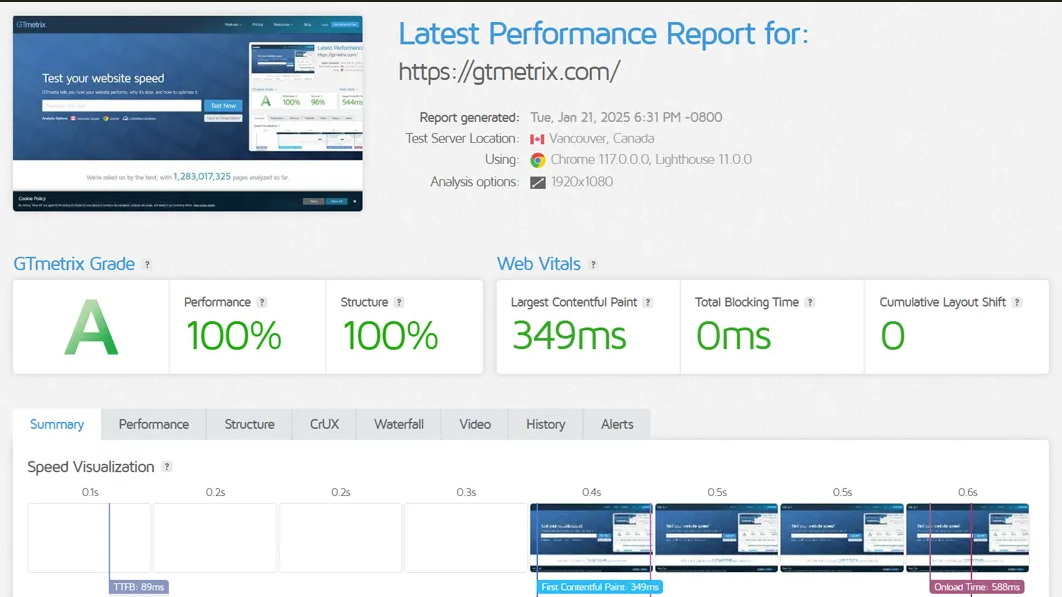Click the 0.6s filmstrip frame
The width and height of the screenshot is (1062, 597).
click(967, 537)
